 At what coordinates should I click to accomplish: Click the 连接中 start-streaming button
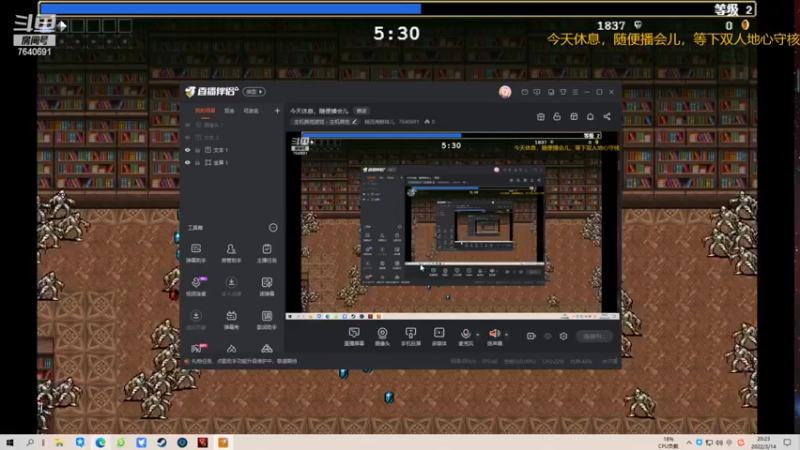click(x=594, y=336)
